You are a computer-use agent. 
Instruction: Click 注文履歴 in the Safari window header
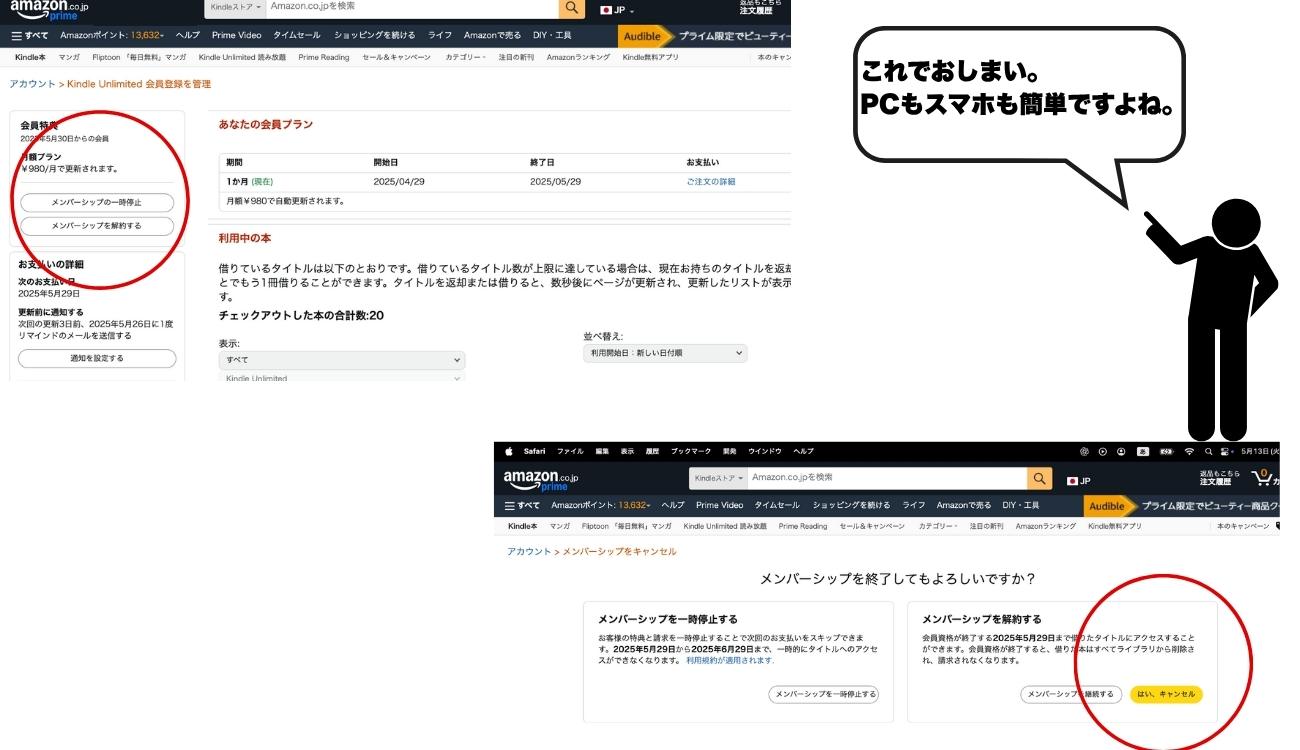(1215, 482)
